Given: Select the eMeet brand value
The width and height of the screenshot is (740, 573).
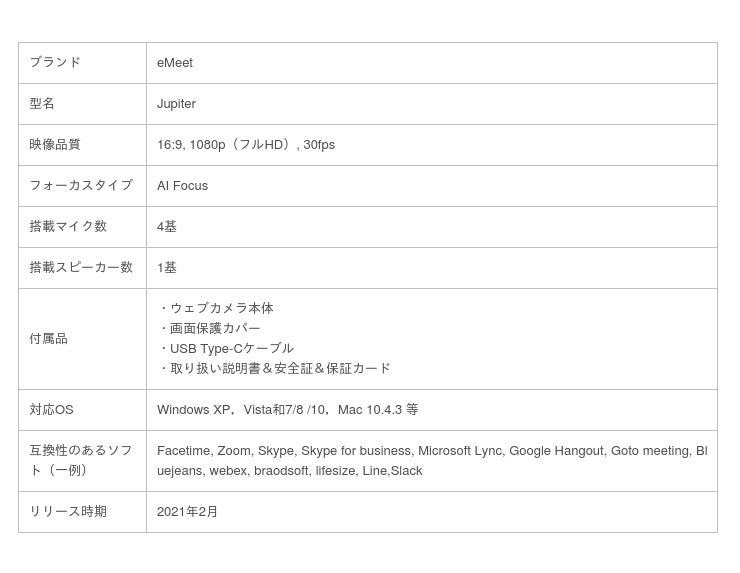Looking at the screenshot, I should click(175, 63).
